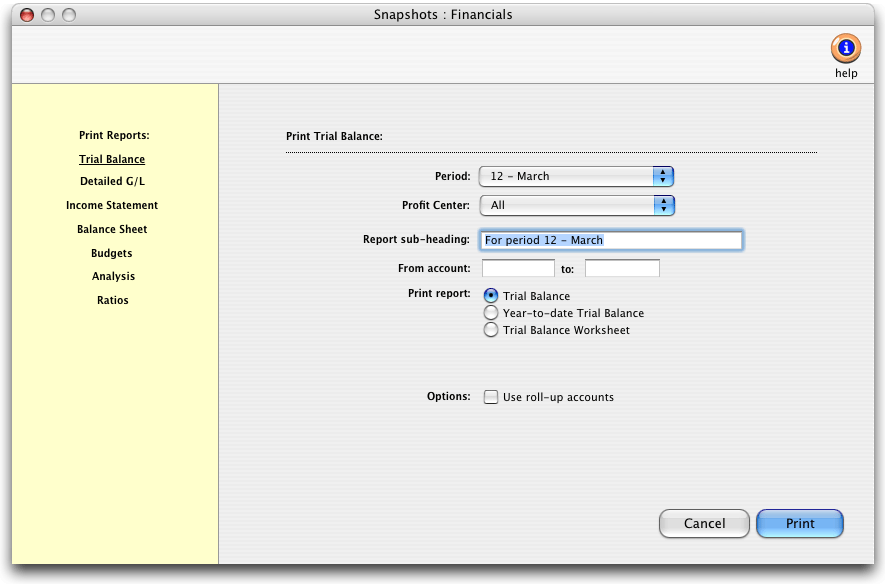
Task: Enable Use roll-up accounts checkbox
Action: click(491, 397)
